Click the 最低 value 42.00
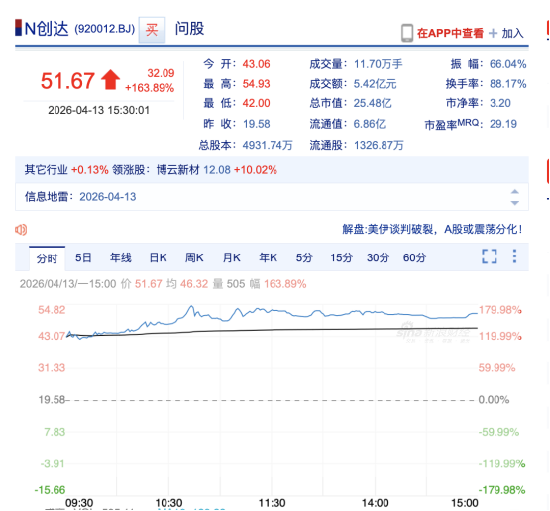Screen dimensions: 550x511 click(x=256, y=103)
